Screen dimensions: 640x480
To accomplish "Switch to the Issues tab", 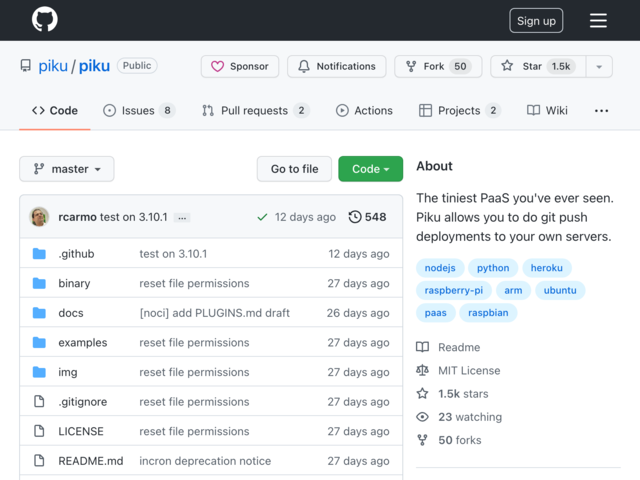I will pyautogui.click(x=139, y=111).
